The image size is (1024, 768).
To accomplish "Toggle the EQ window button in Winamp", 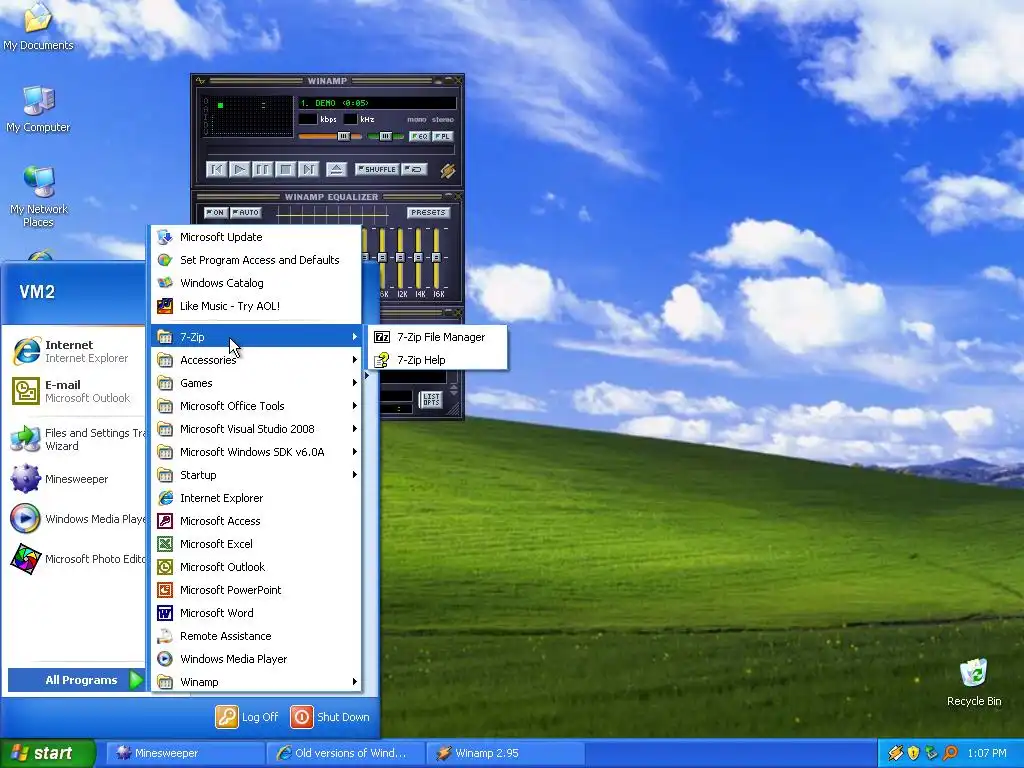I will (419, 136).
